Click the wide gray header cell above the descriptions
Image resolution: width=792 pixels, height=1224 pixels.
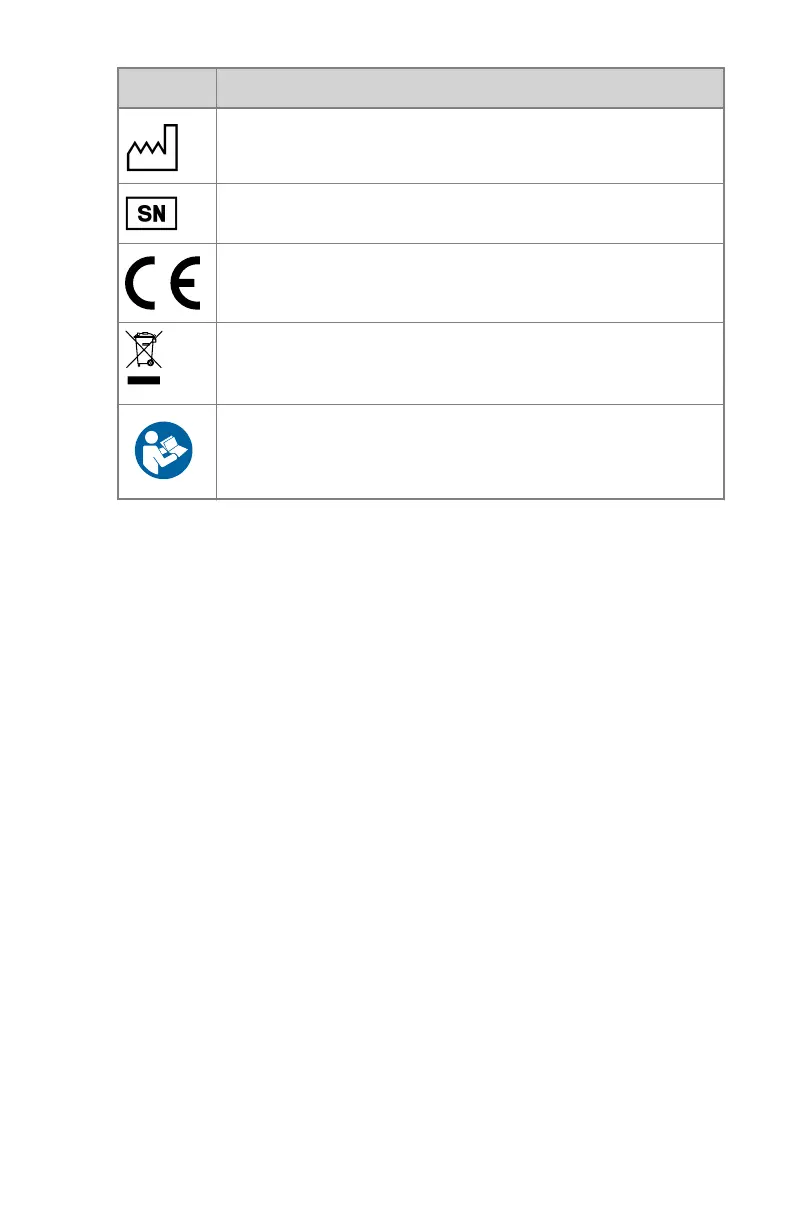tap(470, 88)
